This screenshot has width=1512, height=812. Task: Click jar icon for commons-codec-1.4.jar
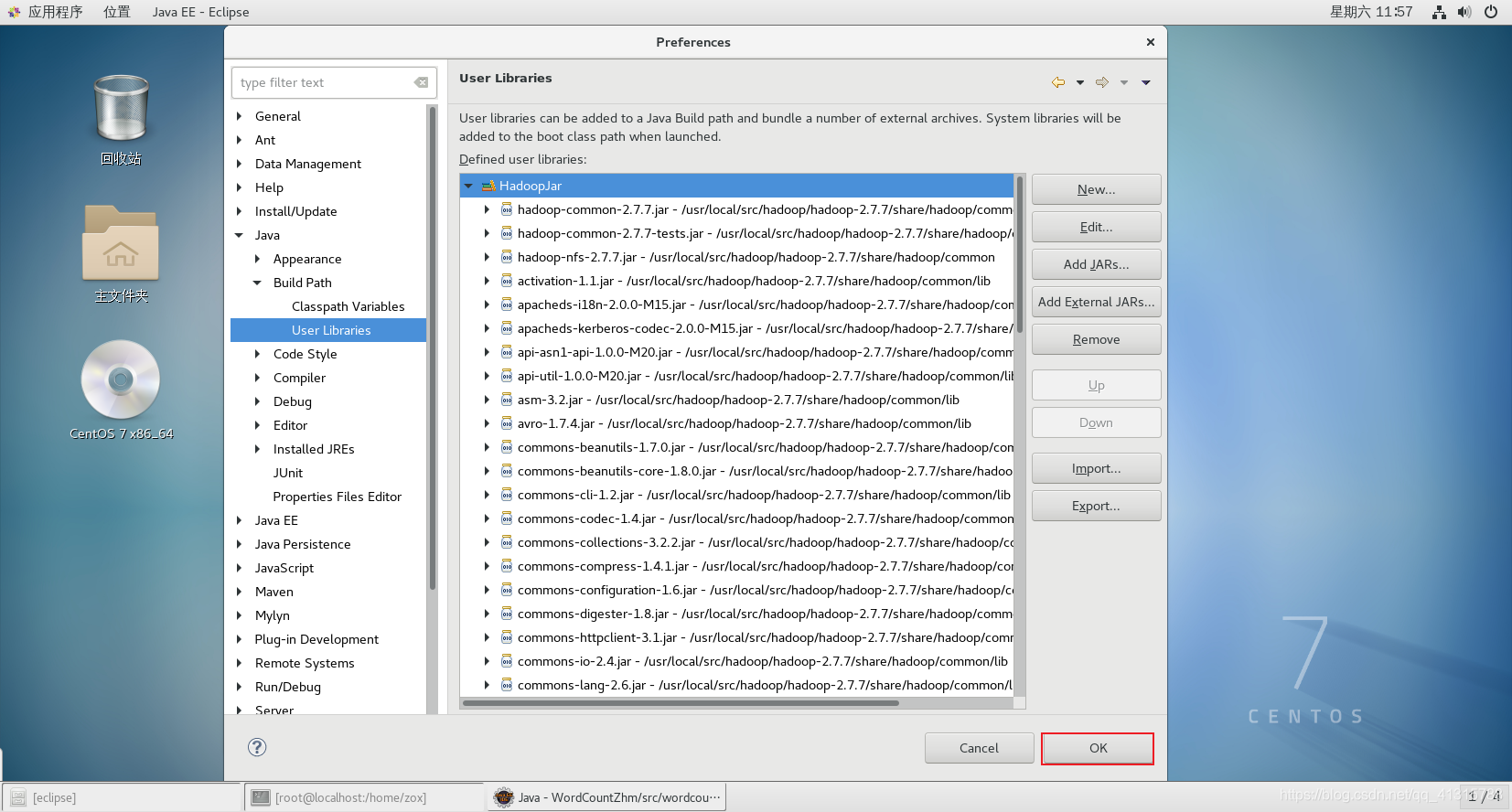pyautogui.click(x=507, y=518)
